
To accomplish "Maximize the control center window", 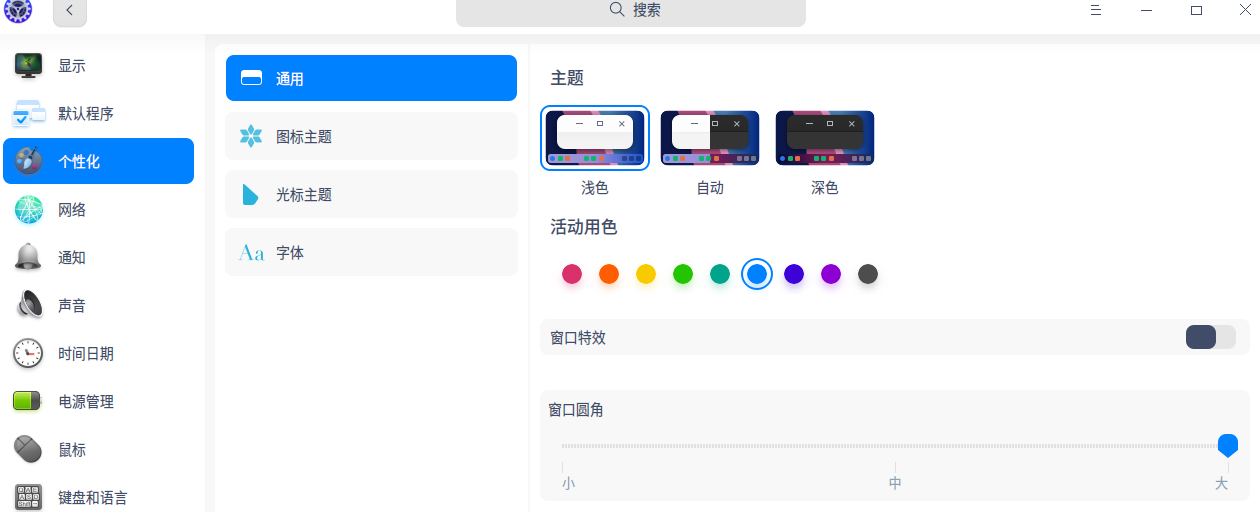I will coord(1196,10).
